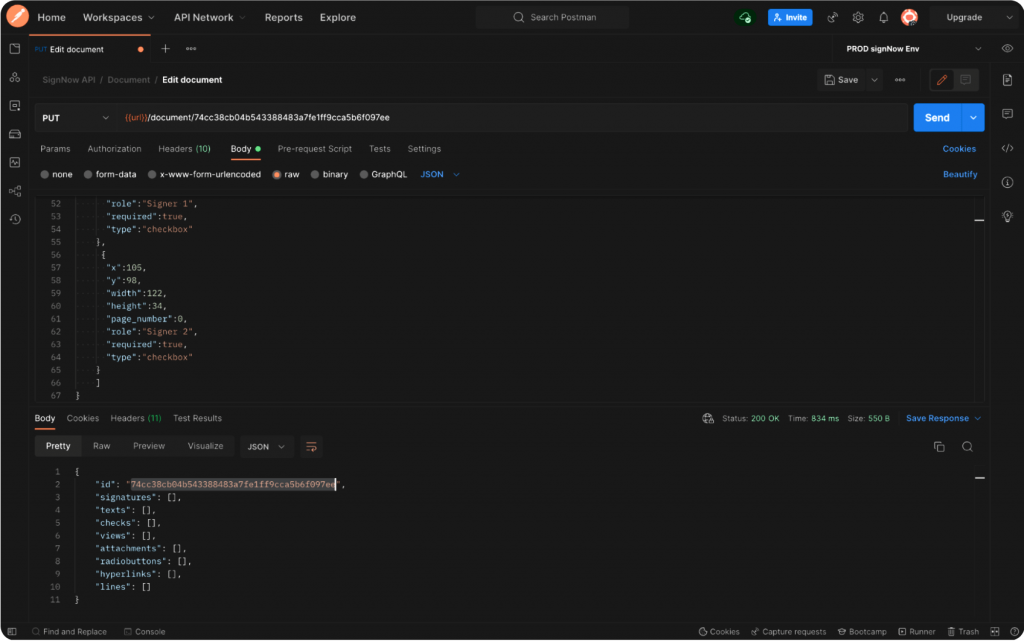Open the Collections sidebar icon
The width and height of the screenshot is (1024, 641).
(x=14, y=49)
